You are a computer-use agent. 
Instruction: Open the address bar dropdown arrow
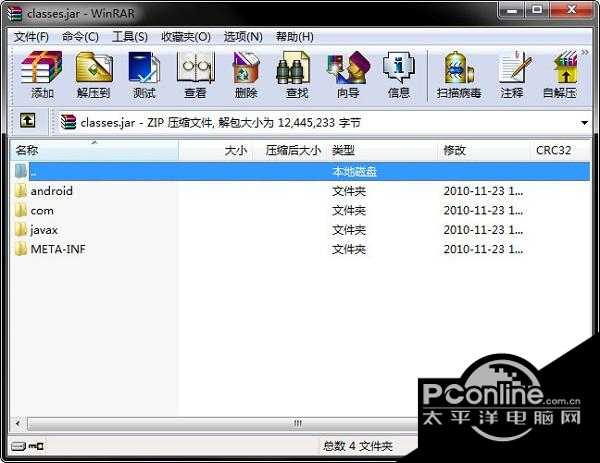coord(584,123)
